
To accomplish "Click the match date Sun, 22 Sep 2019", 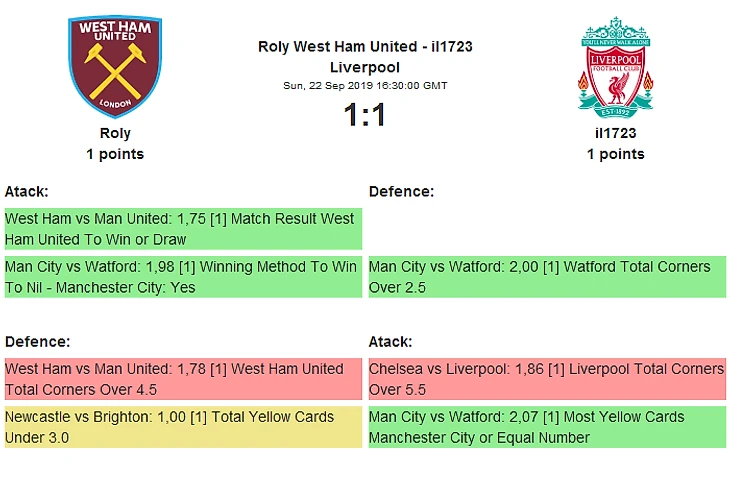I will tap(365, 86).
